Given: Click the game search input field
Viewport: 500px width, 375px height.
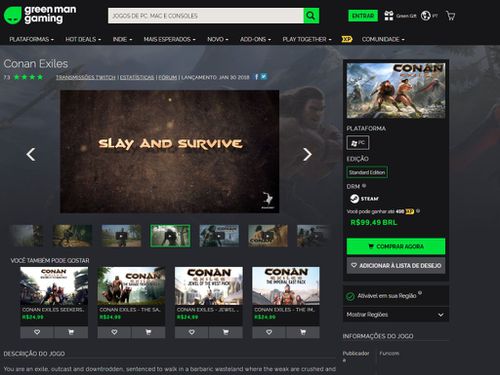Looking at the screenshot, I should point(206,16).
